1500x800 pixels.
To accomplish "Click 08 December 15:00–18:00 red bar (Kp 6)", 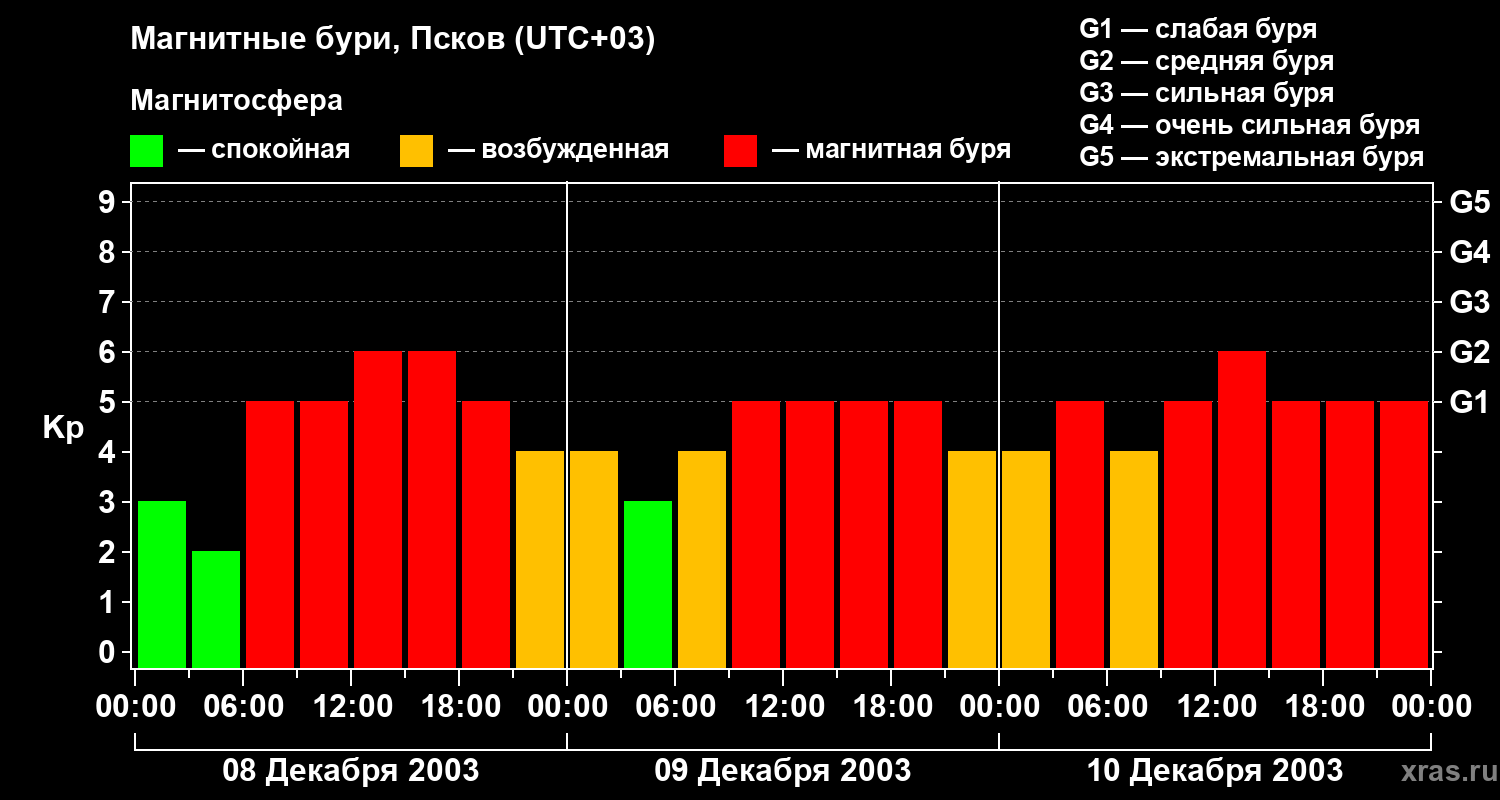I will 432,509.
